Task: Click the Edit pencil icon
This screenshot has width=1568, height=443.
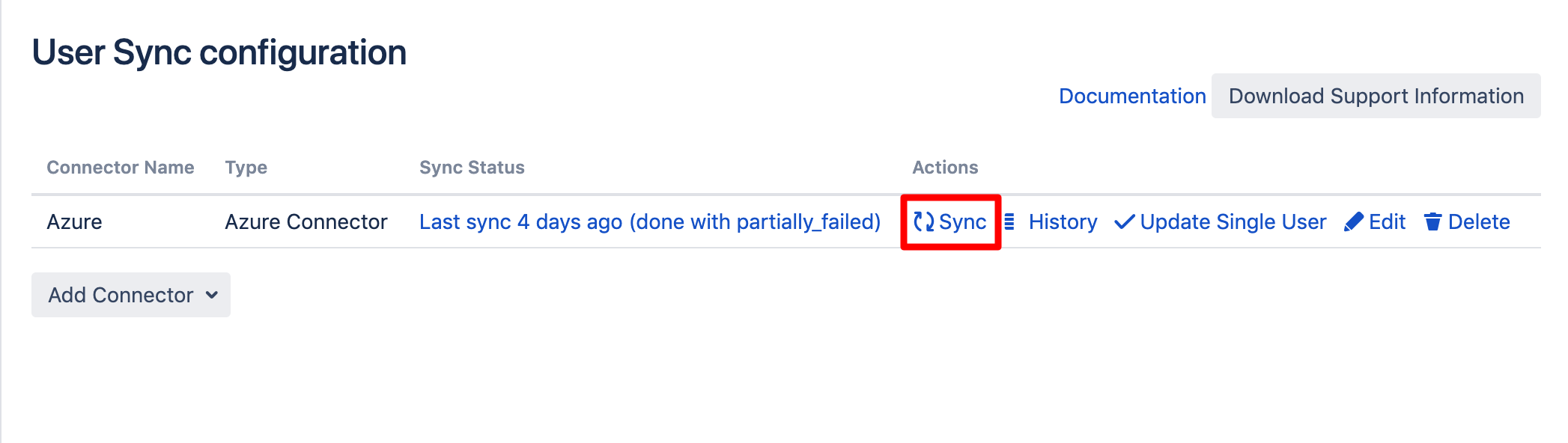Action: (x=1353, y=222)
